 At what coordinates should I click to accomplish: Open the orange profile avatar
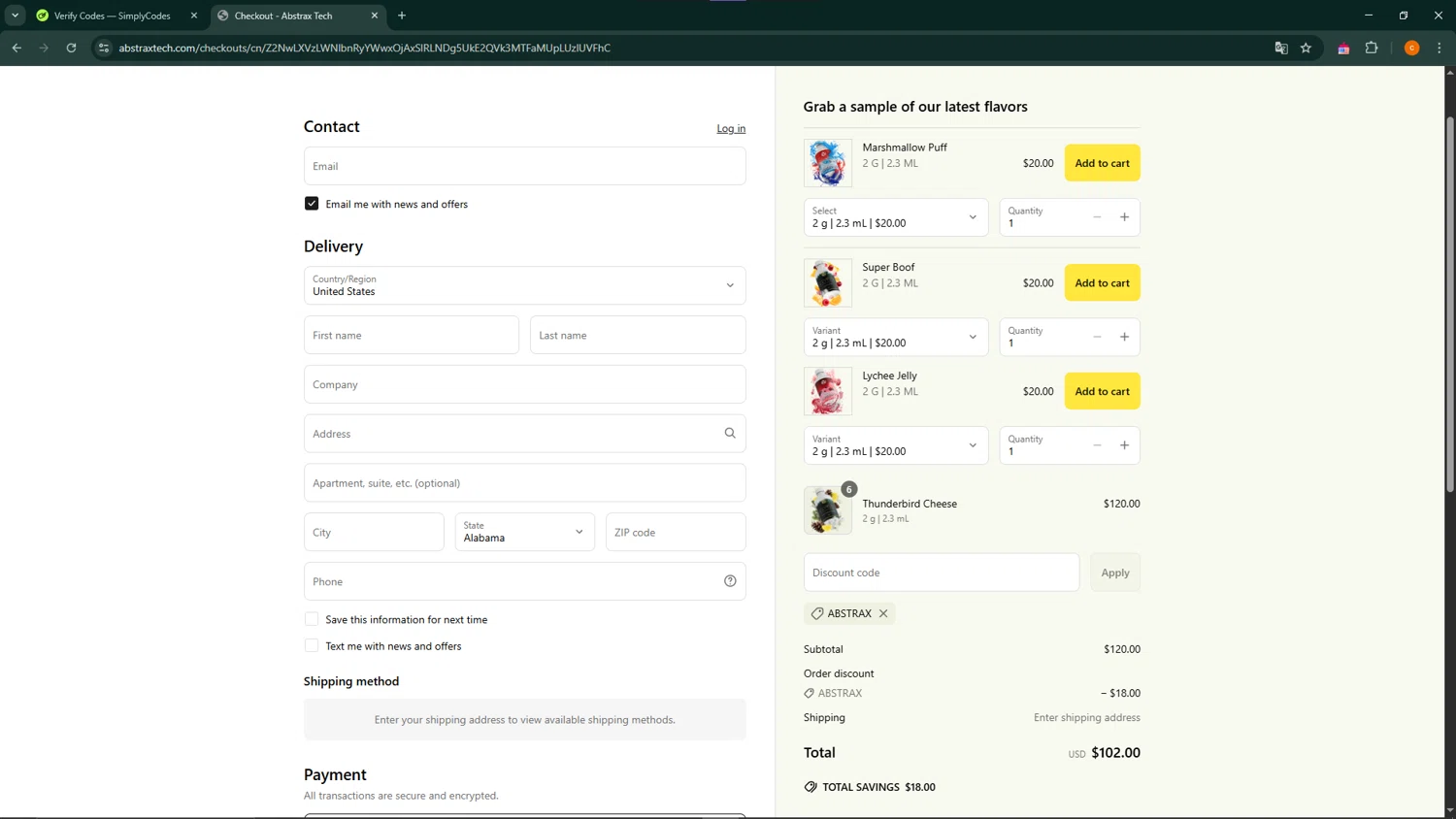(x=1411, y=48)
